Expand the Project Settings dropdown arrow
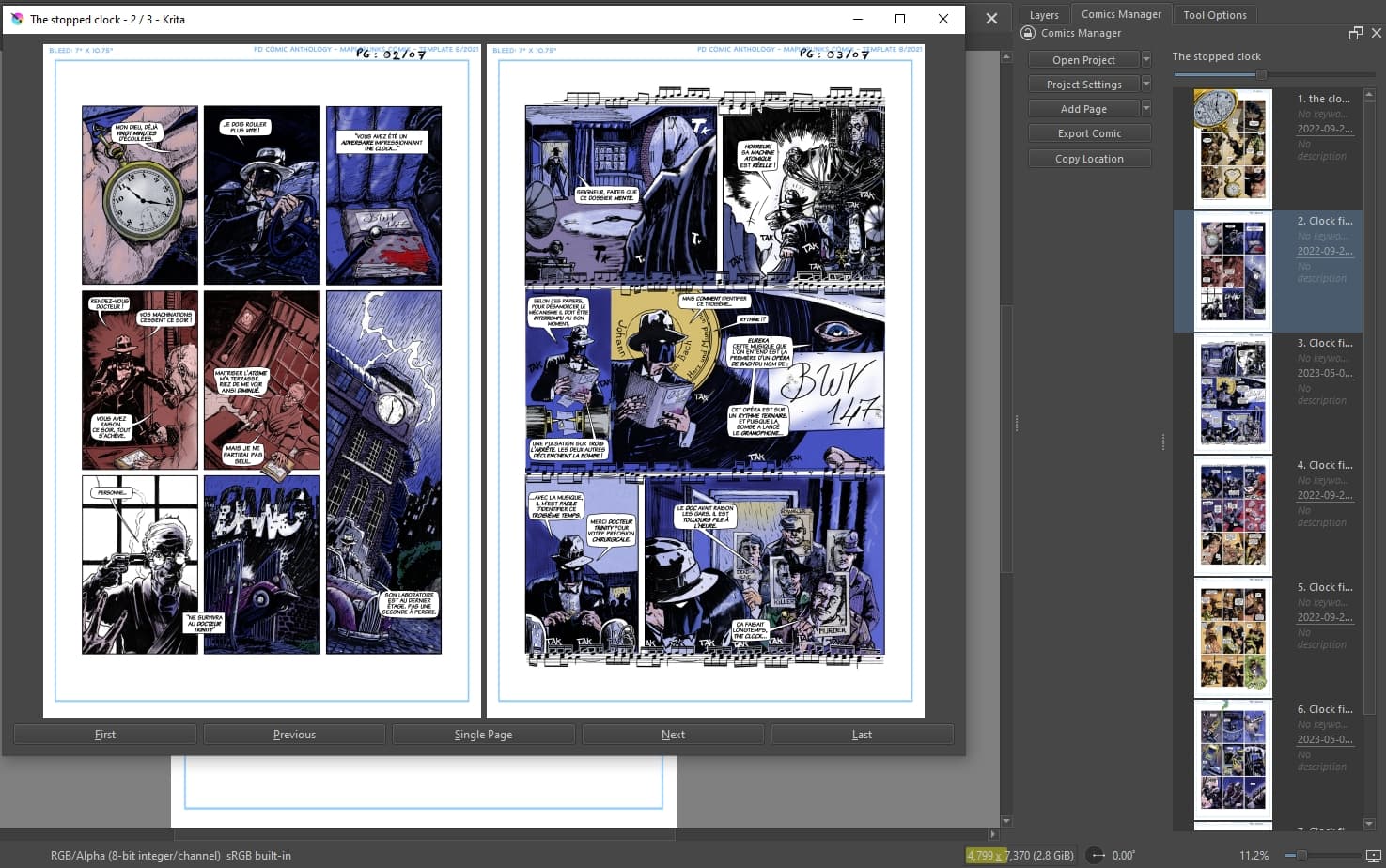Viewport: 1386px width, 868px height. (1145, 84)
